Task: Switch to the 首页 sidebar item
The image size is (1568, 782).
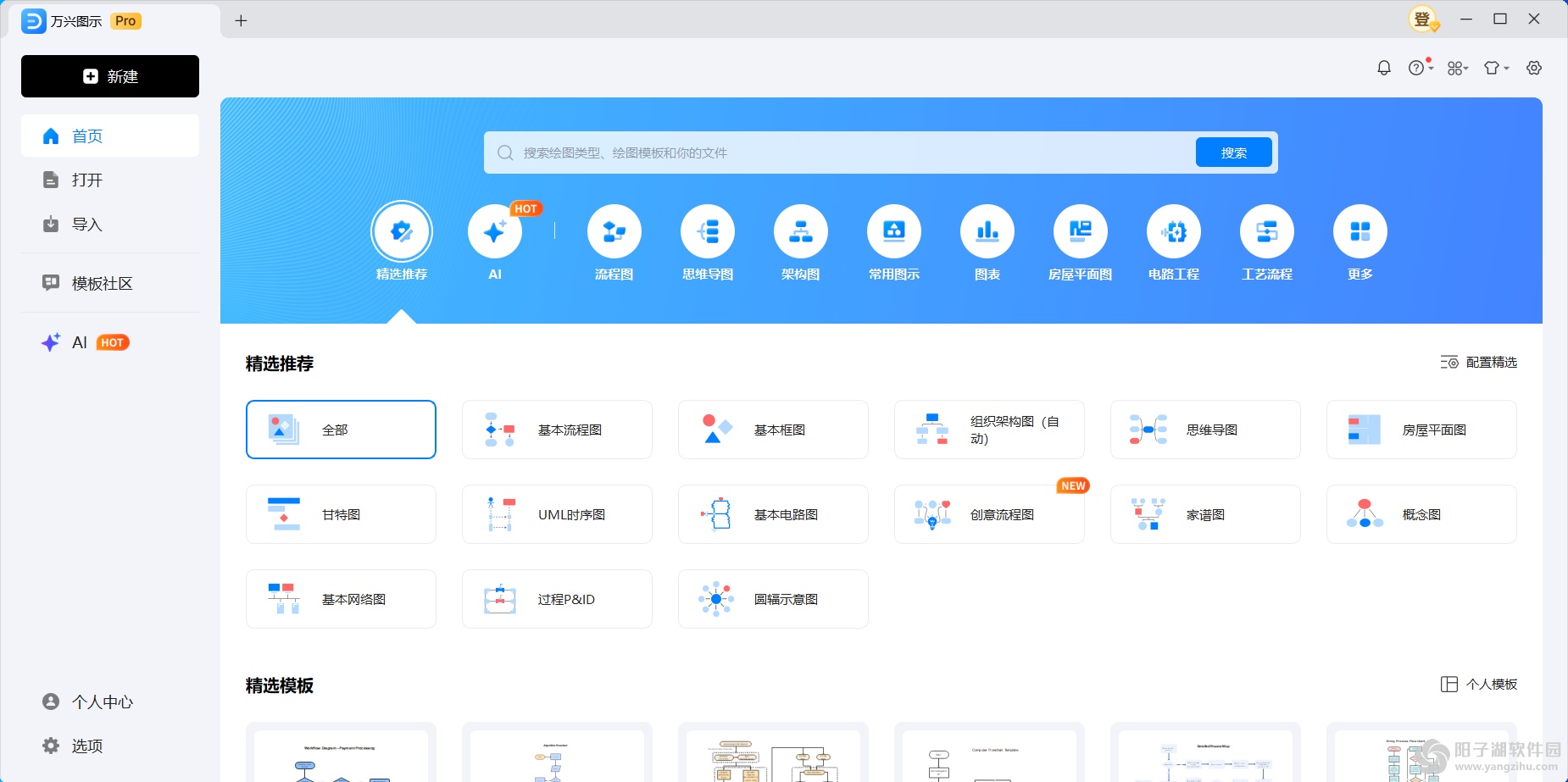Action: pos(109,136)
